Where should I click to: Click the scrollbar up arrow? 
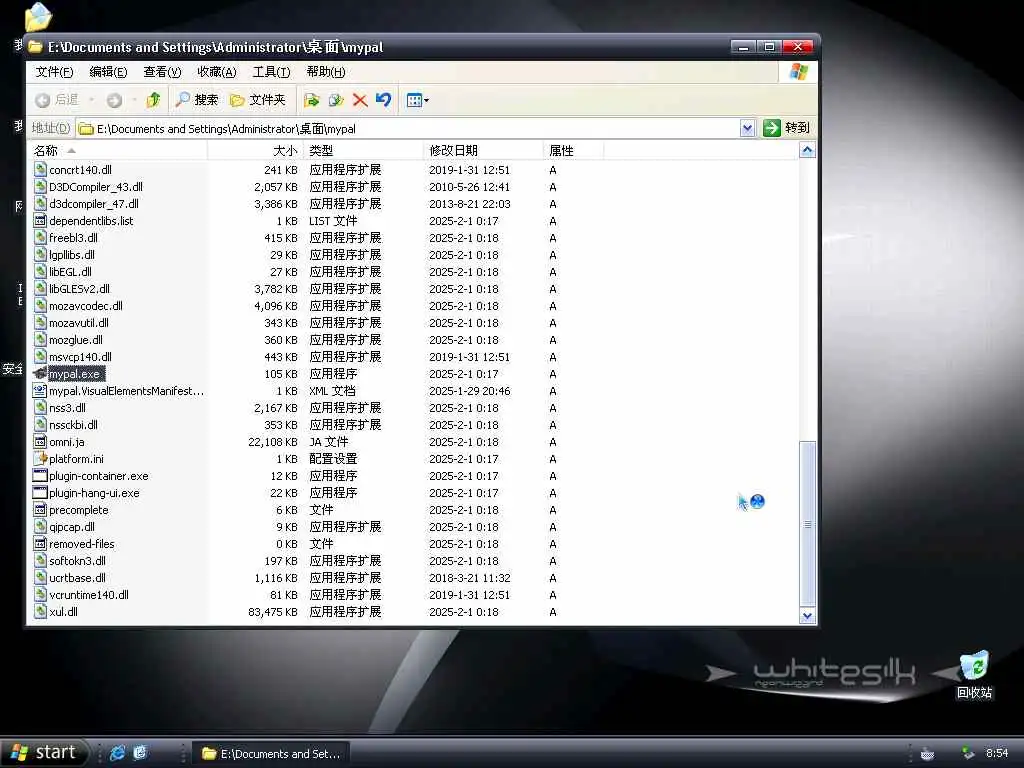click(808, 150)
